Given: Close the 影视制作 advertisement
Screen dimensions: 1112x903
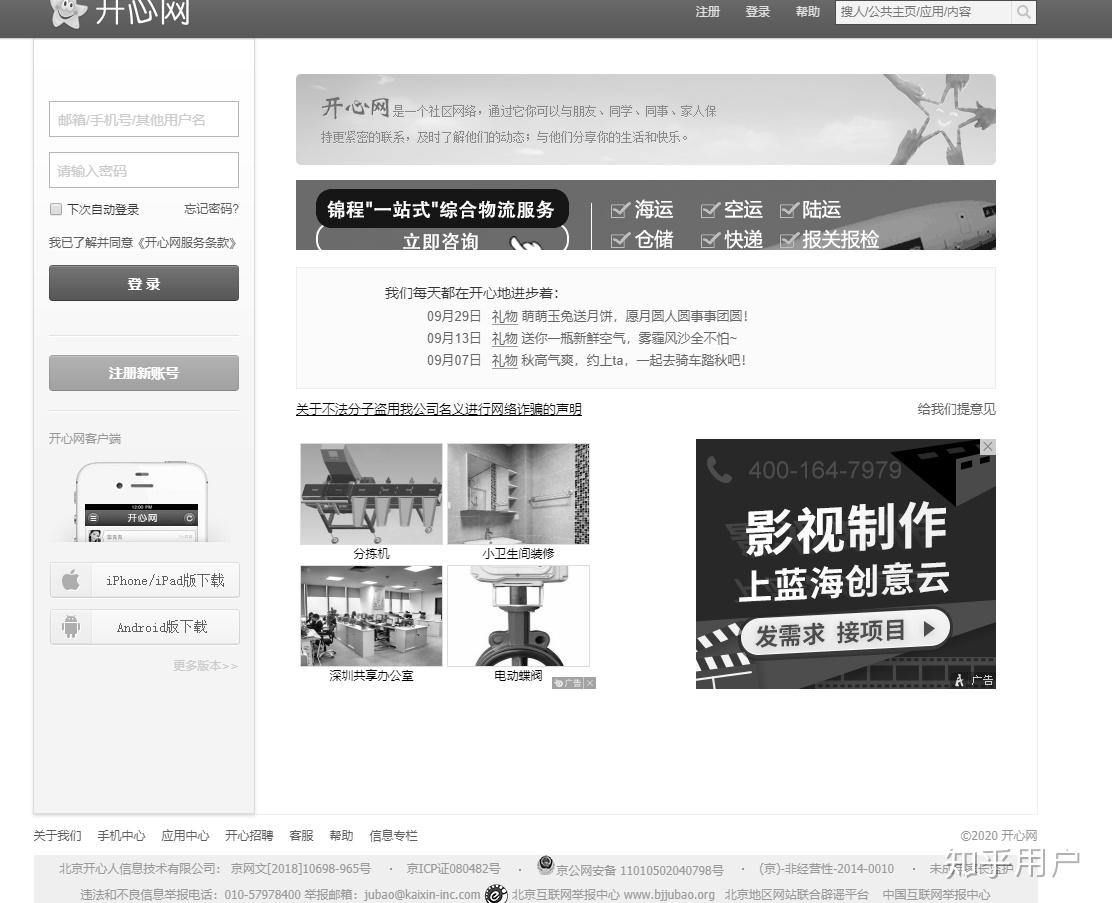Looking at the screenshot, I should tap(988, 446).
